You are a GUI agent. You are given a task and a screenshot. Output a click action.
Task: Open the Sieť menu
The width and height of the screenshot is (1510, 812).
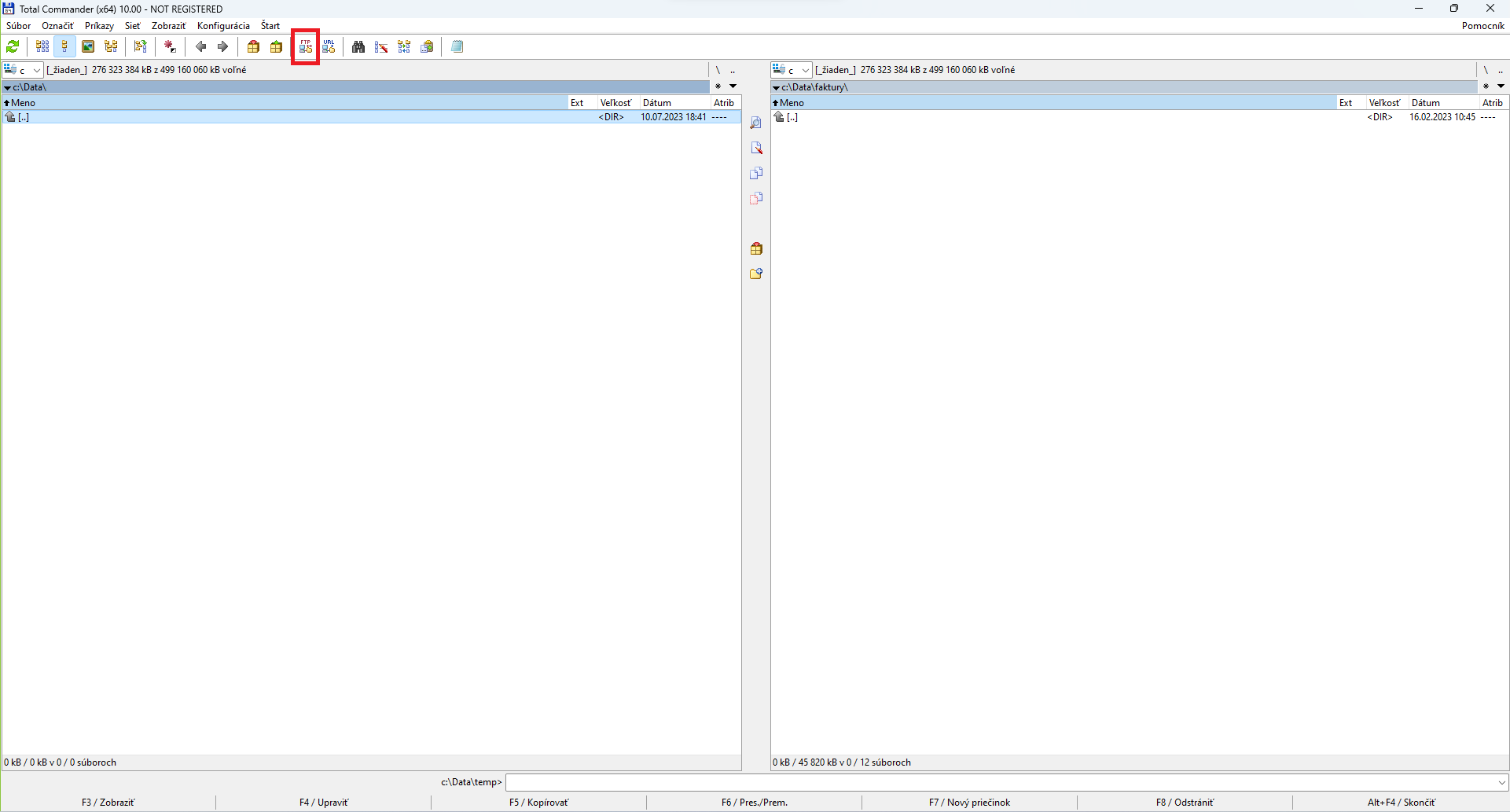coord(132,26)
